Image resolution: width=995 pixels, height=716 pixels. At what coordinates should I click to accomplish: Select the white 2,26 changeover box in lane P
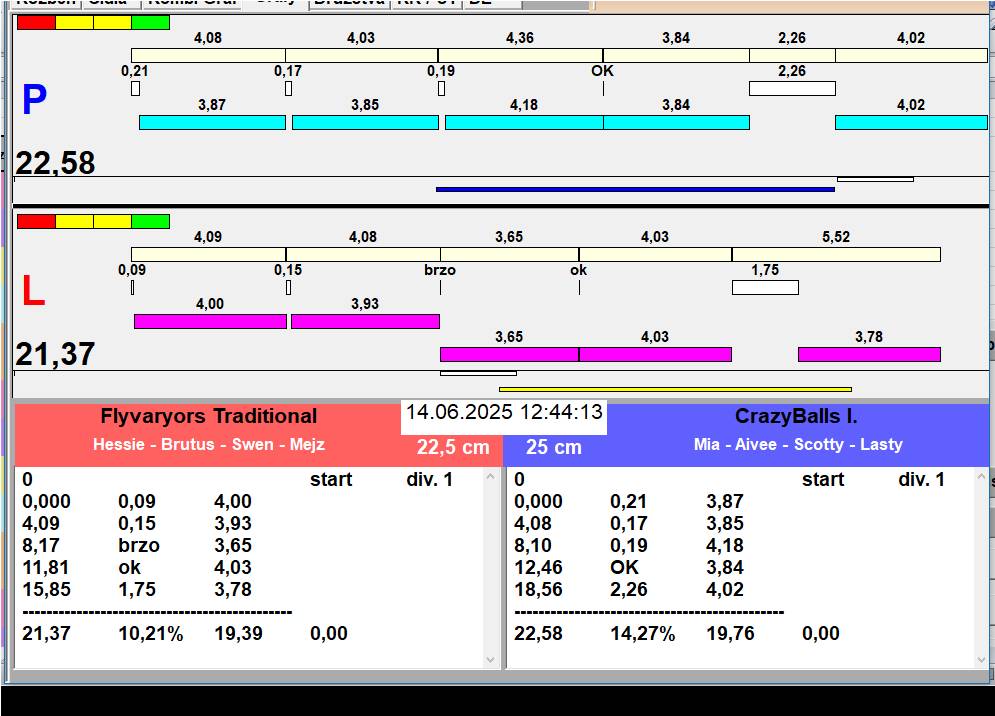[x=791, y=88]
